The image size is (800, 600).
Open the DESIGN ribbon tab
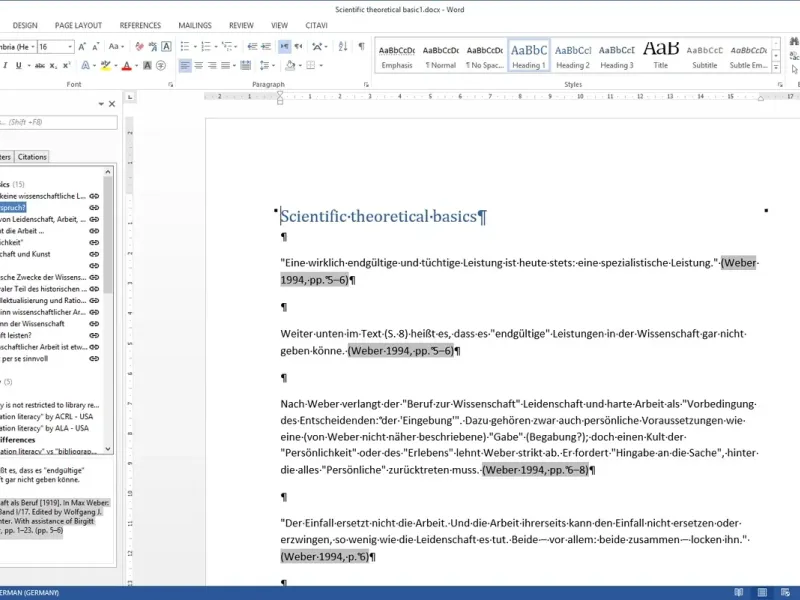[25, 26]
